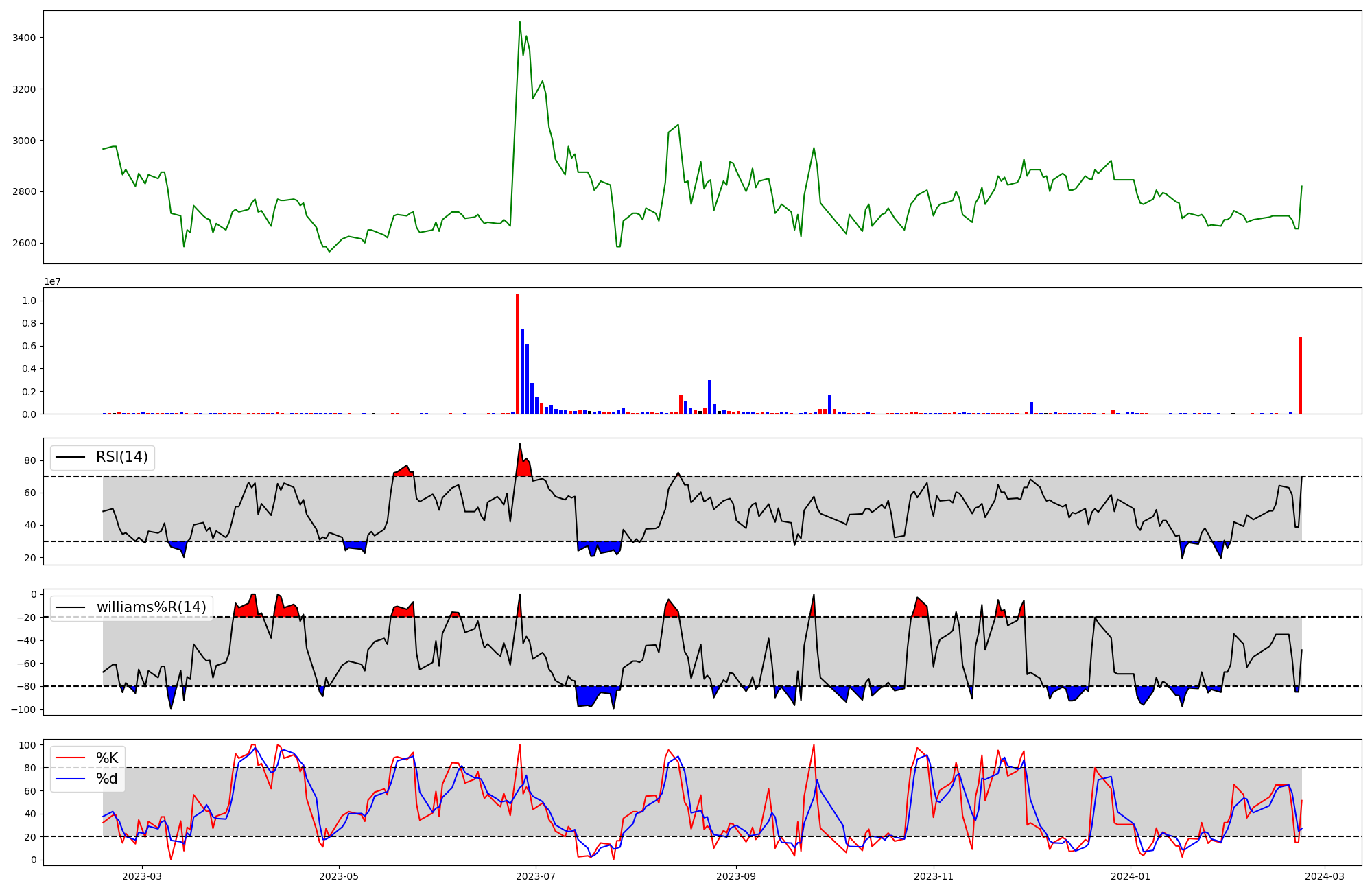Click the 1.0 tick on volume axis
1372x892 pixels.
point(29,301)
